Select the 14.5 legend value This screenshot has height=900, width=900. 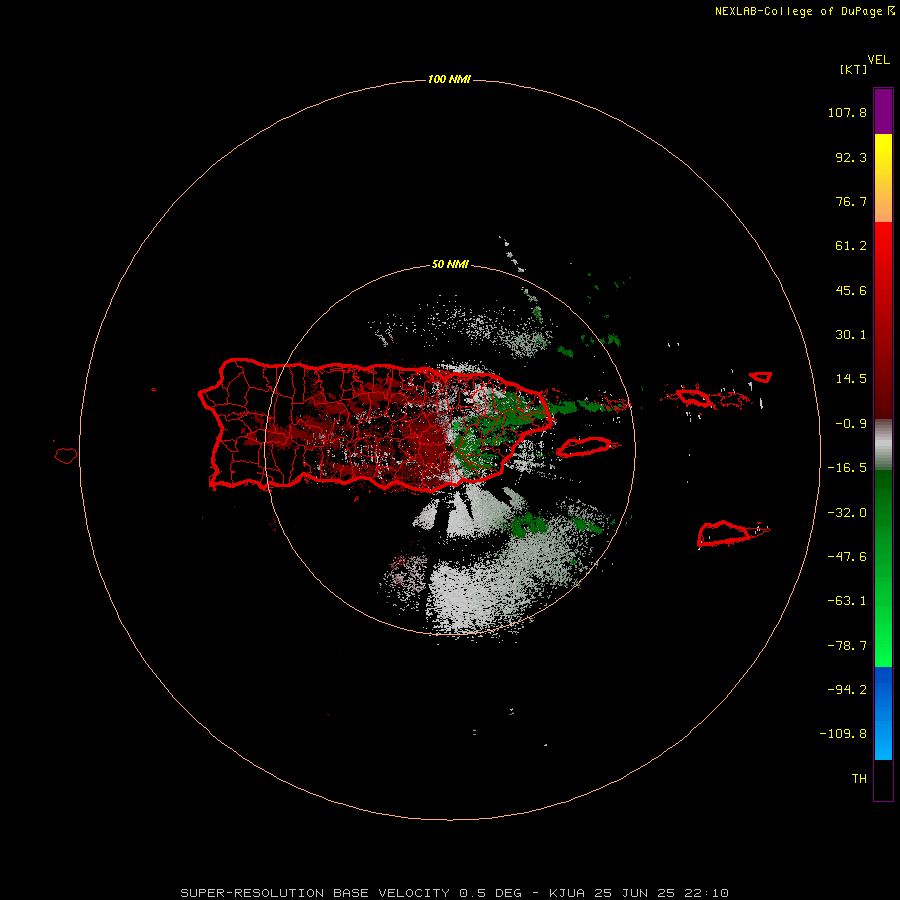(851, 379)
